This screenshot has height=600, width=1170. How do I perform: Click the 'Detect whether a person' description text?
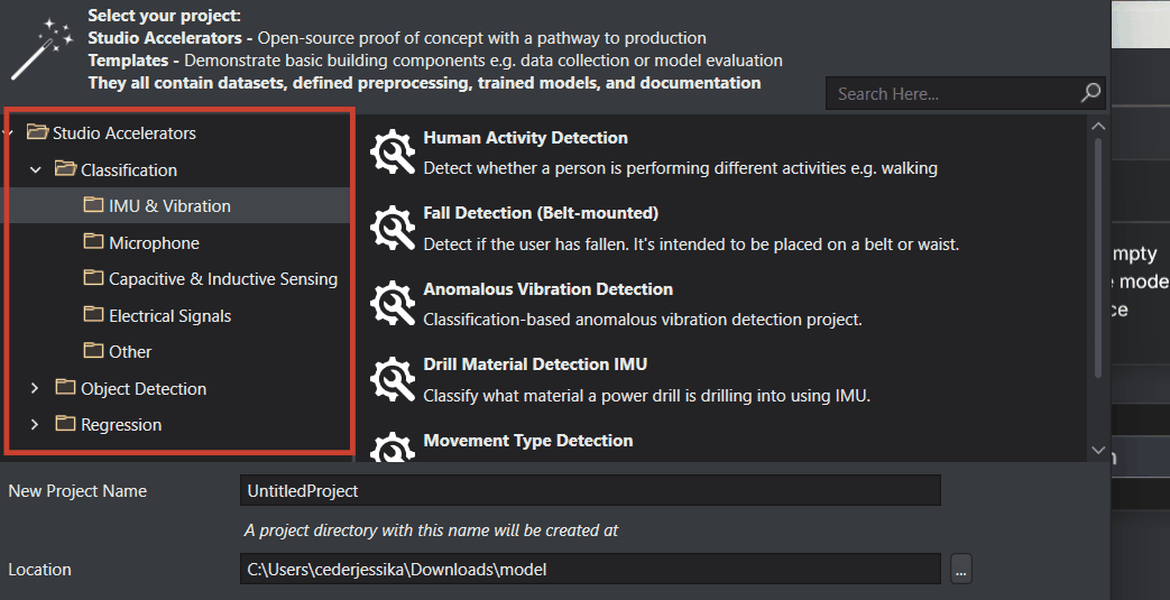coord(681,168)
